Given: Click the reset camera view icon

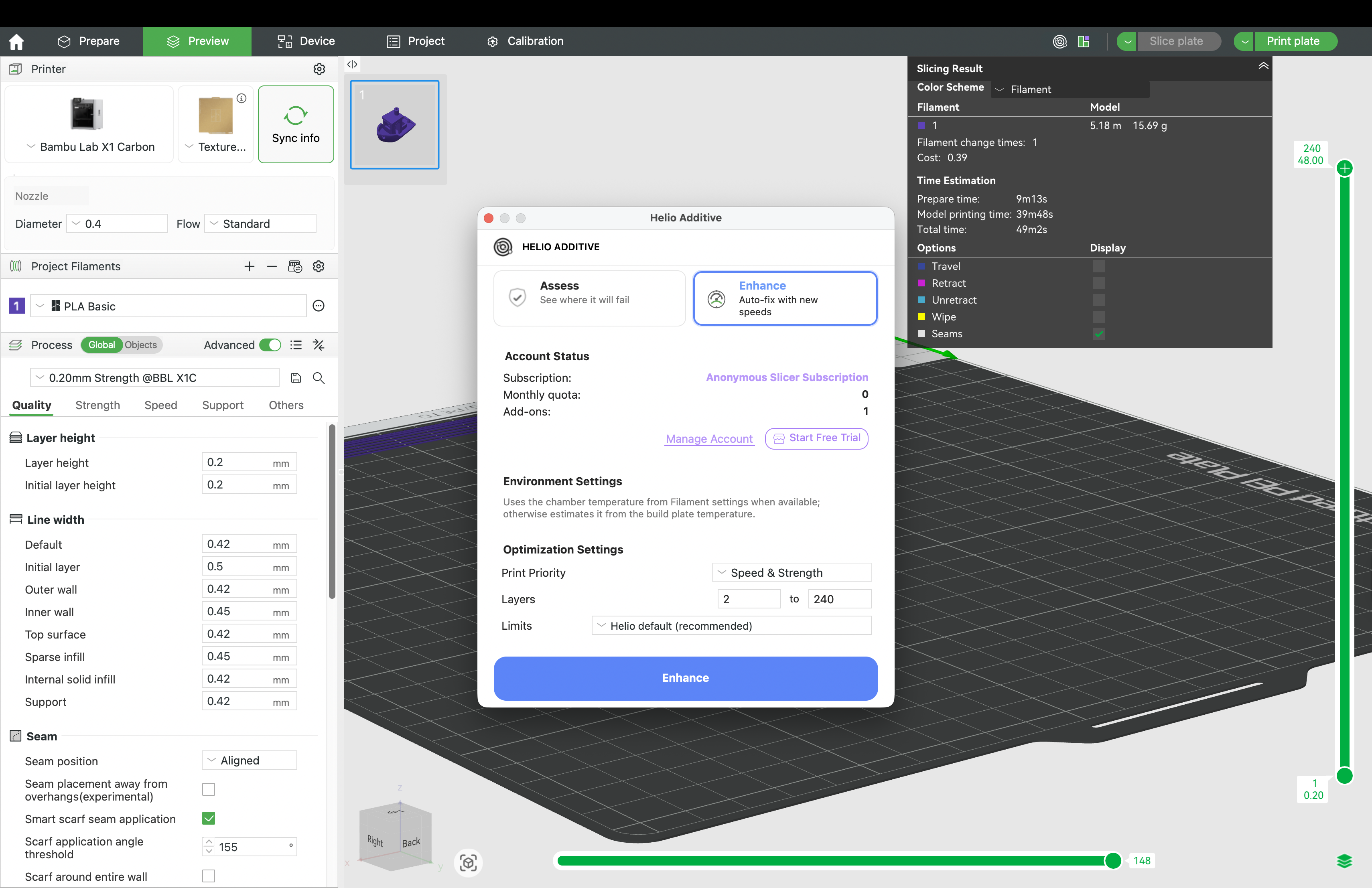Looking at the screenshot, I should pyautogui.click(x=468, y=863).
